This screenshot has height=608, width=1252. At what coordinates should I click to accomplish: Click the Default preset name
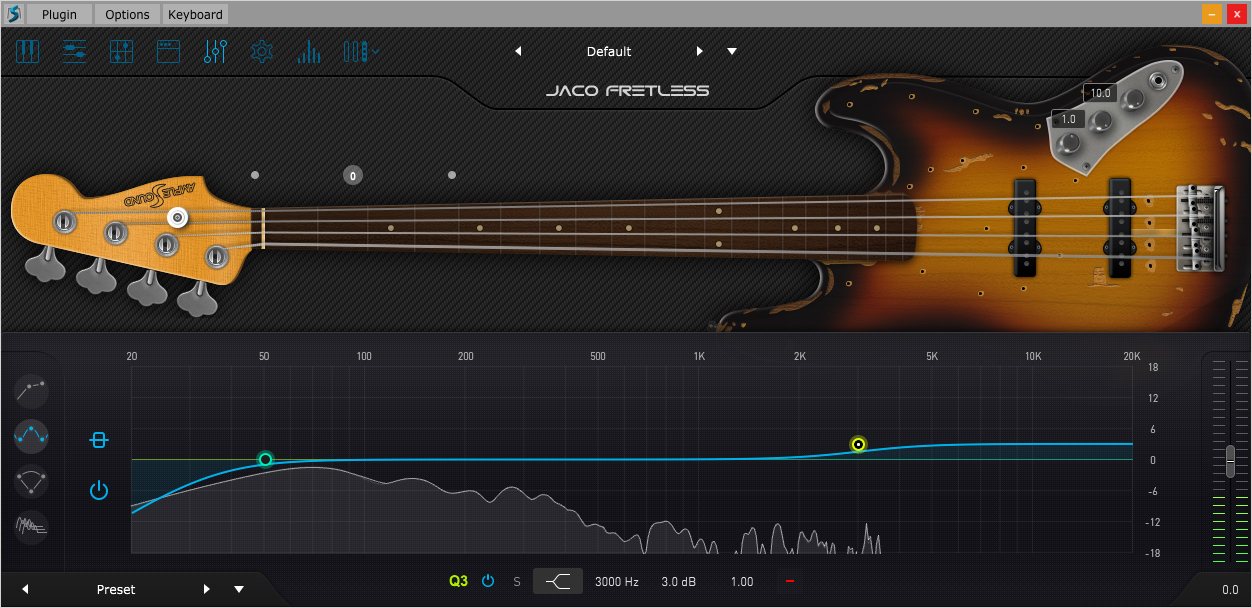pos(609,51)
